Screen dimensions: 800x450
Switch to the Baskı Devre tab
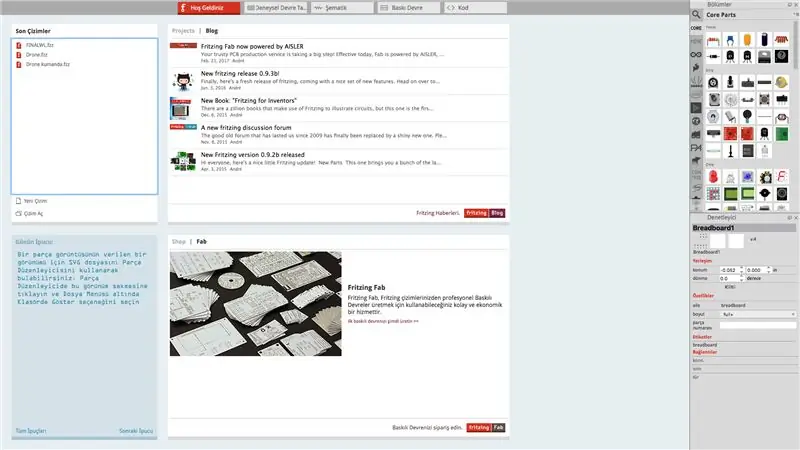[x=409, y=8]
